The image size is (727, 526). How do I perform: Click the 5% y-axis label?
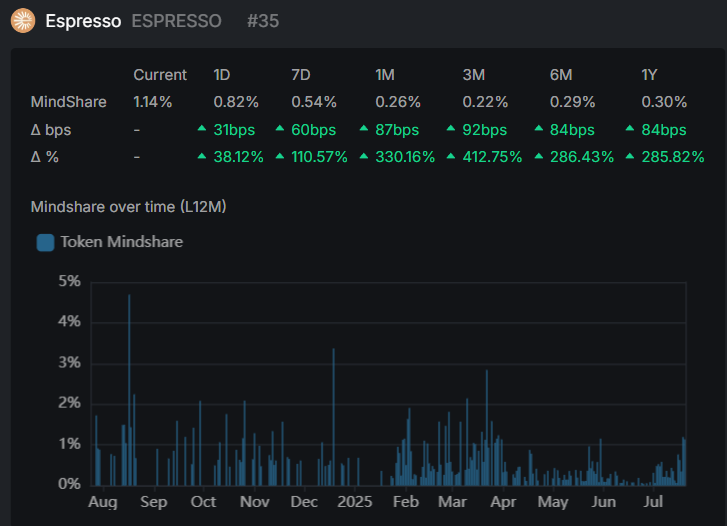tap(70, 281)
